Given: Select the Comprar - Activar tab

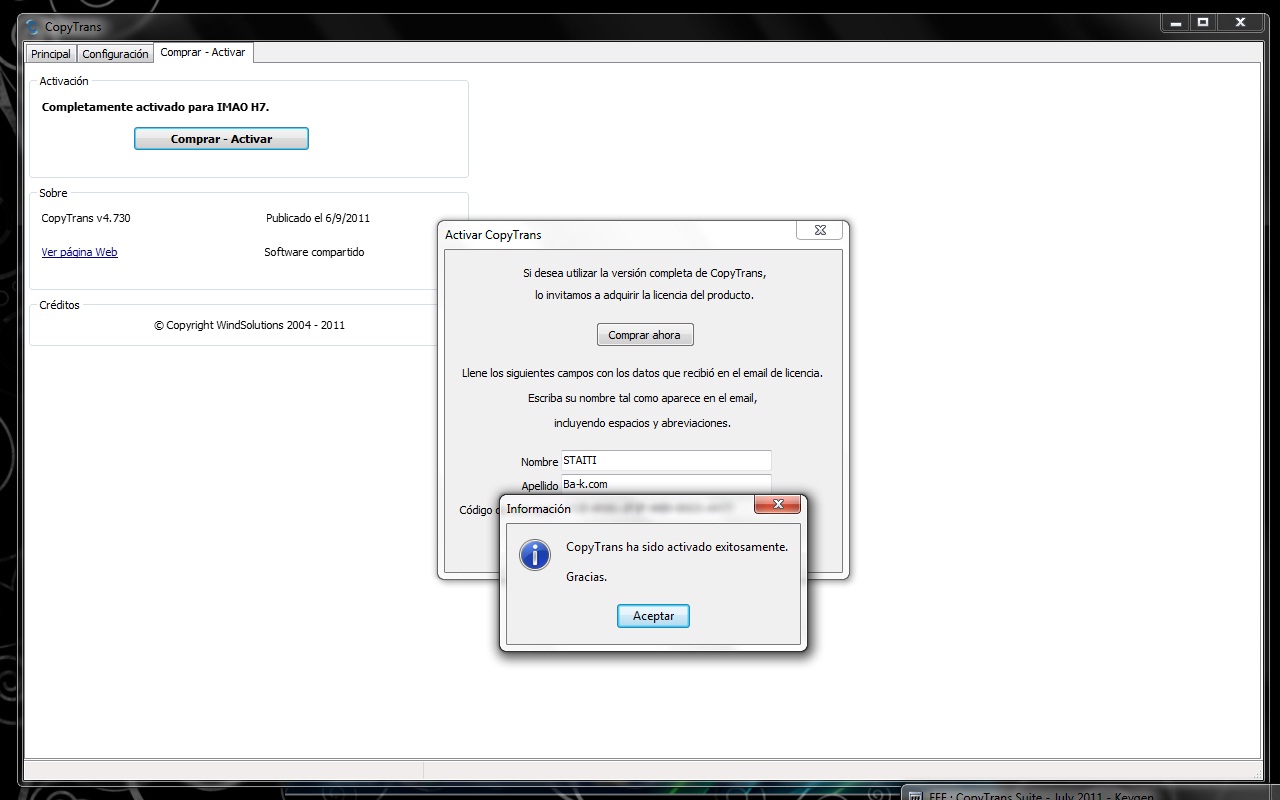Looking at the screenshot, I should coord(203,52).
